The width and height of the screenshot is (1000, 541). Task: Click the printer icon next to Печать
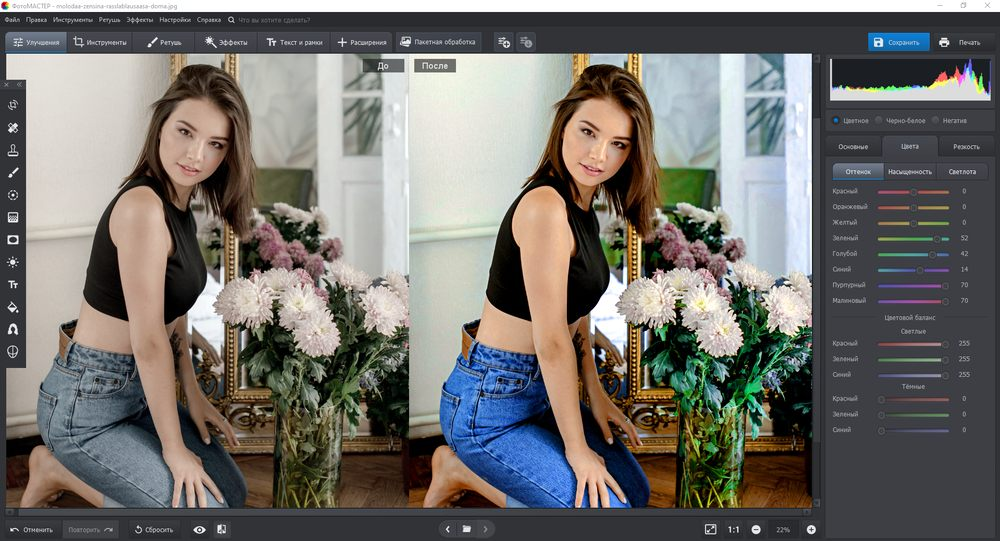coord(944,42)
